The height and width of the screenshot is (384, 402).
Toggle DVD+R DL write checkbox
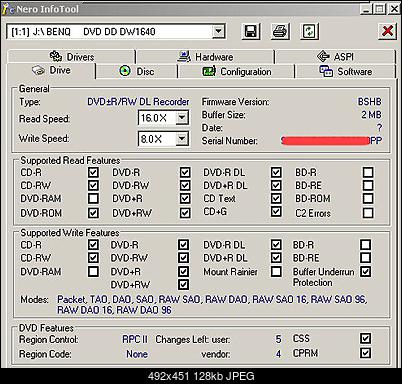pos(276,258)
